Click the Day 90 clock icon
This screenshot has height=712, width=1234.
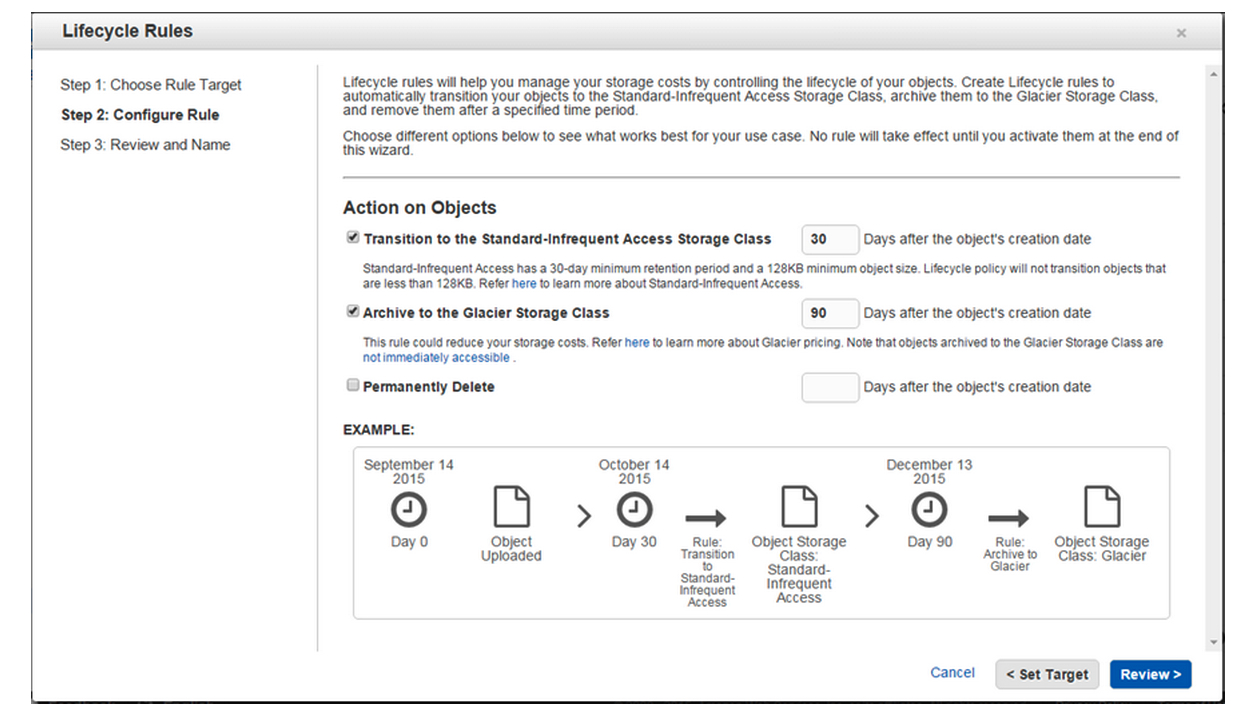coord(929,510)
